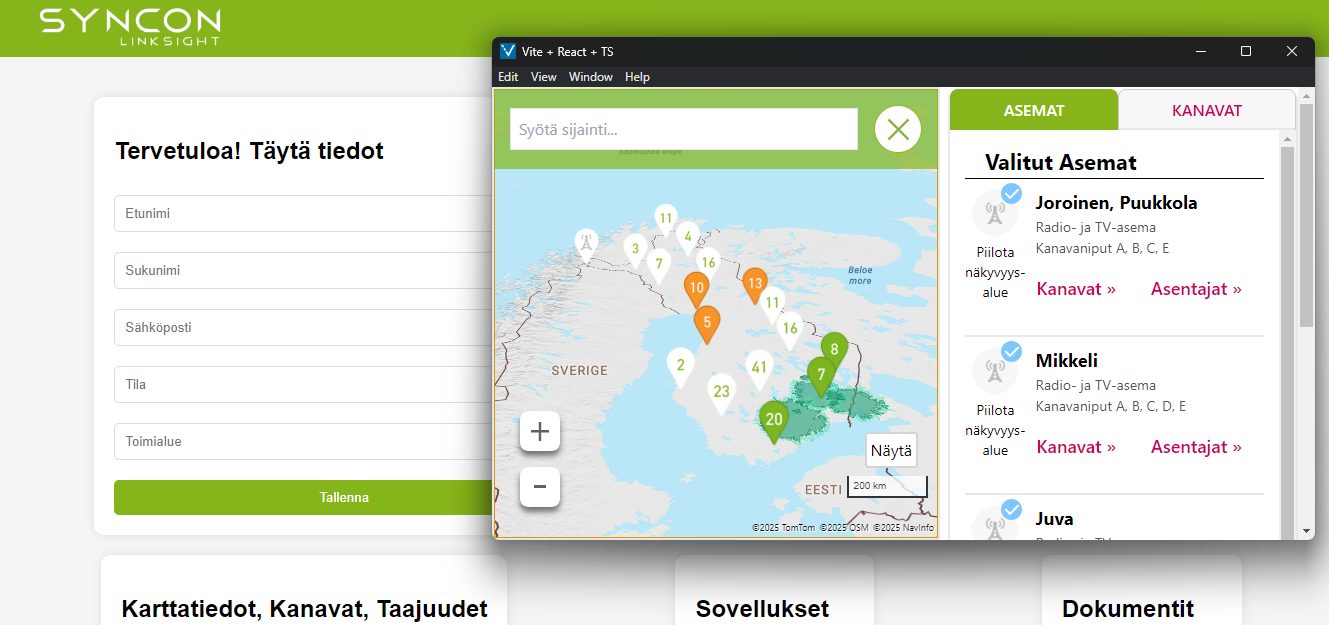The height and width of the screenshot is (625, 1329).
Task: Click the Syötä sijainti search field
Action: click(683, 129)
